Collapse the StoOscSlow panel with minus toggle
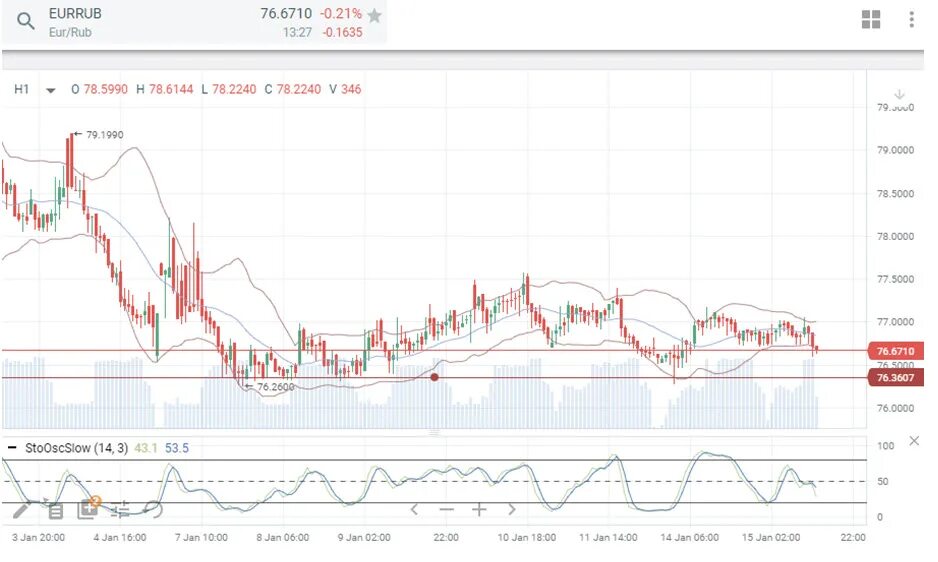The height and width of the screenshot is (562, 938). (11, 448)
